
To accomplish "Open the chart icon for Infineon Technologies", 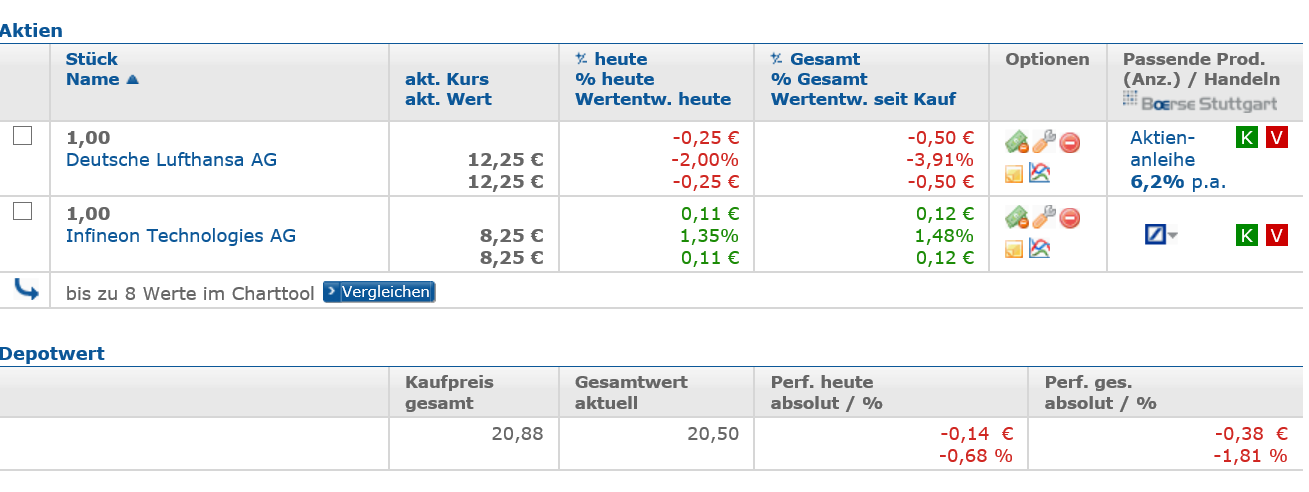I will point(1041,249).
